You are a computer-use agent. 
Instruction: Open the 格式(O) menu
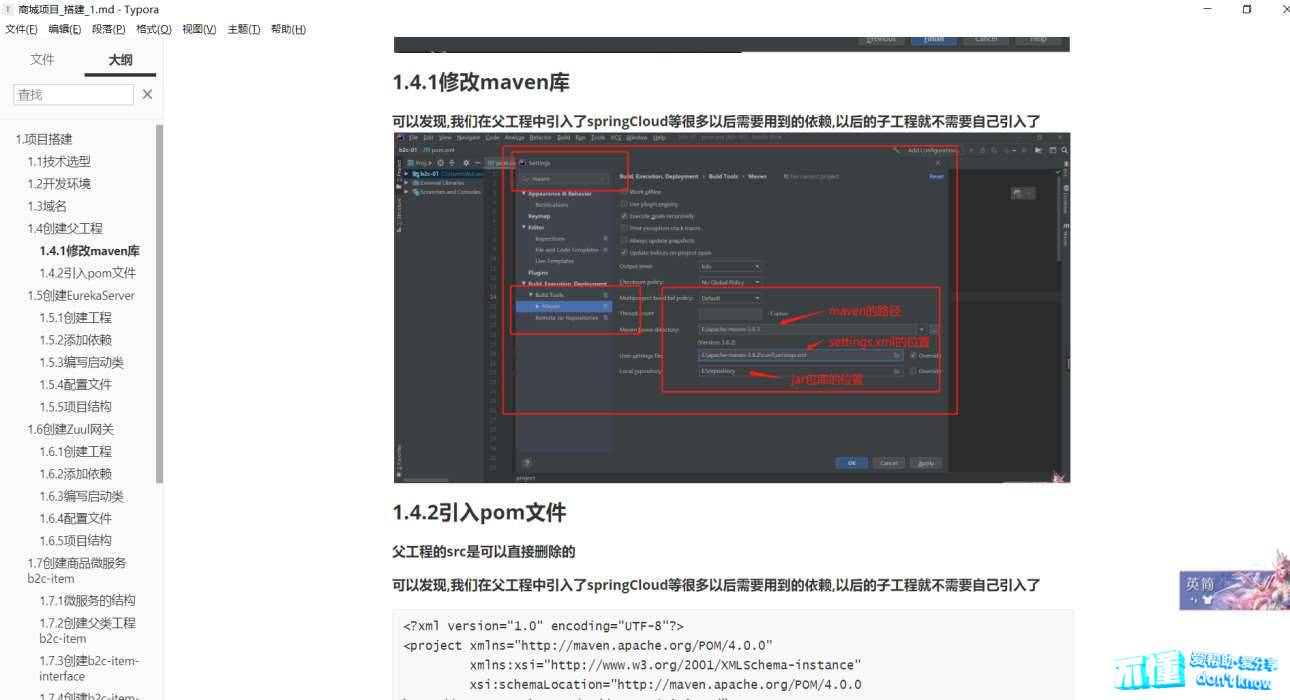click(x=153, y=29)
